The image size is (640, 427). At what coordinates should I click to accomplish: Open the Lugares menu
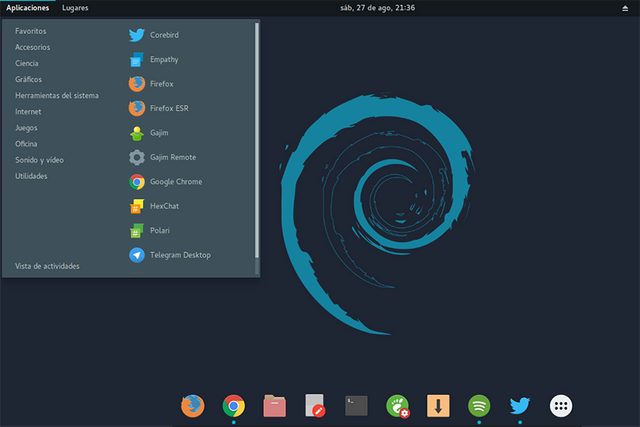pos(75,7)
